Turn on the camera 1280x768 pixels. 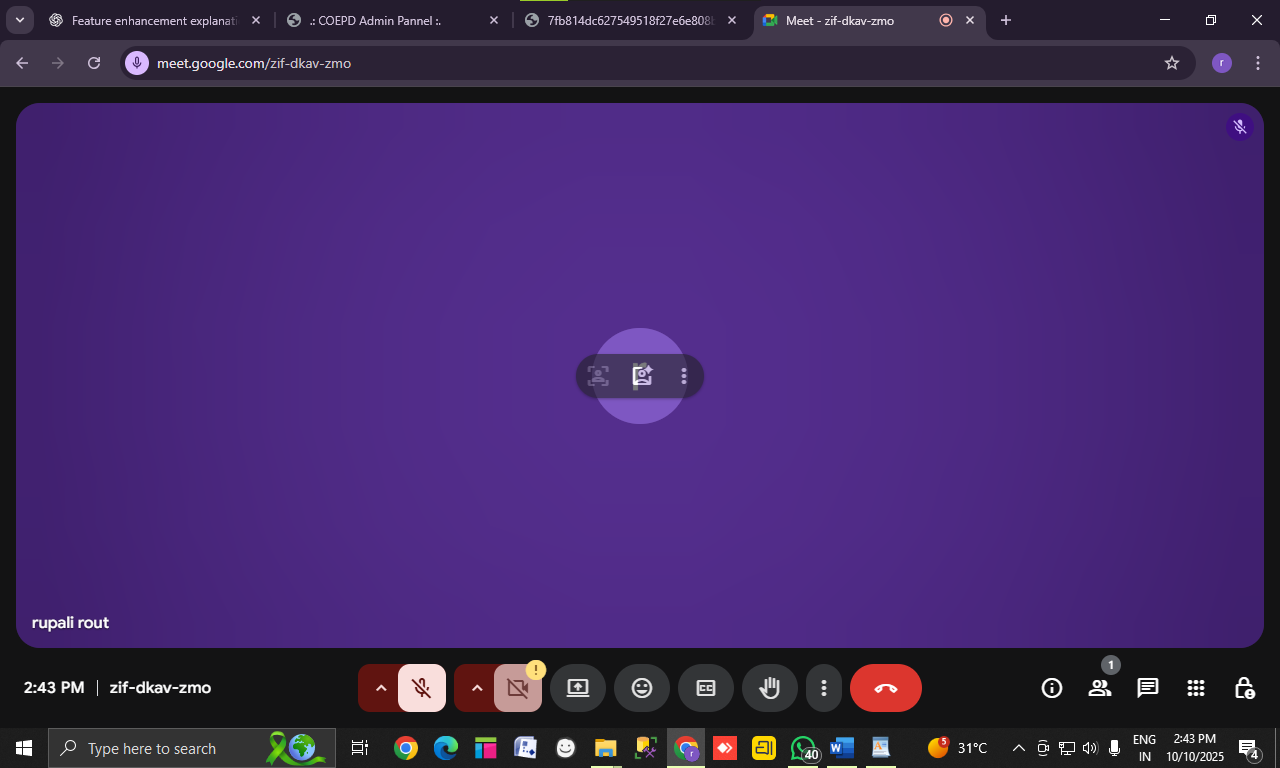tap(518, 688)
